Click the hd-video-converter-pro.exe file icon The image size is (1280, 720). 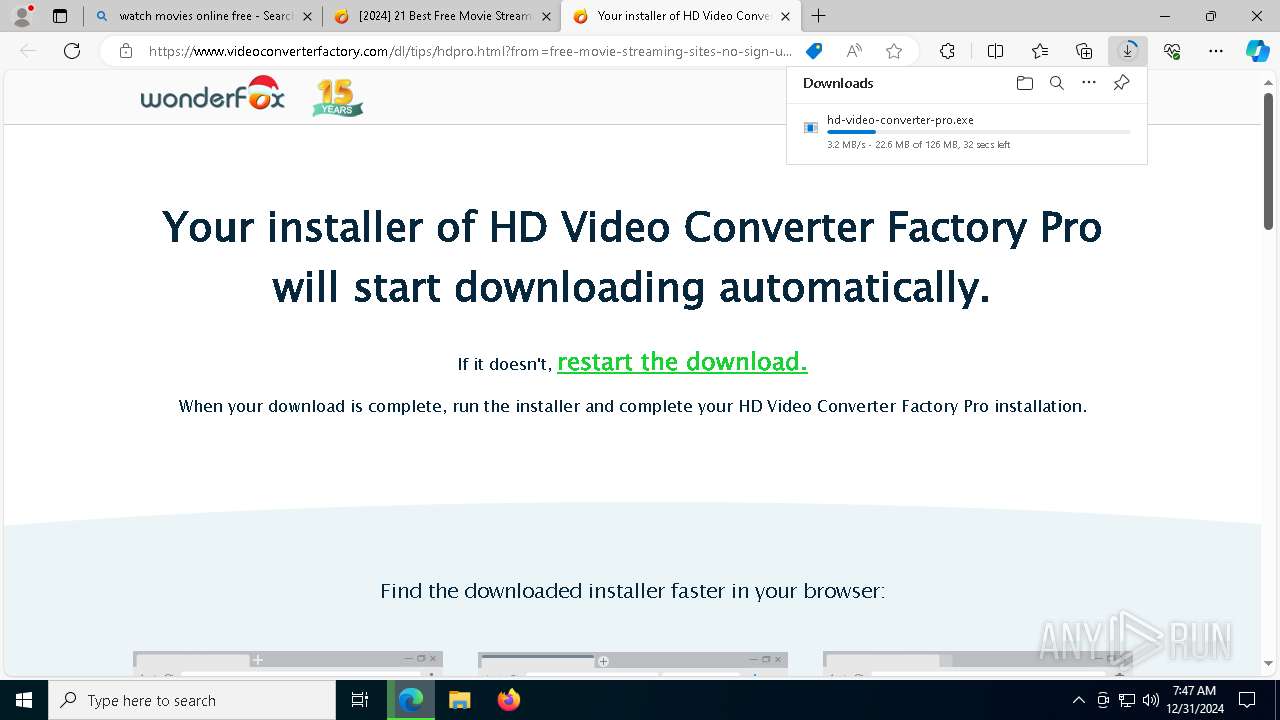811,128
